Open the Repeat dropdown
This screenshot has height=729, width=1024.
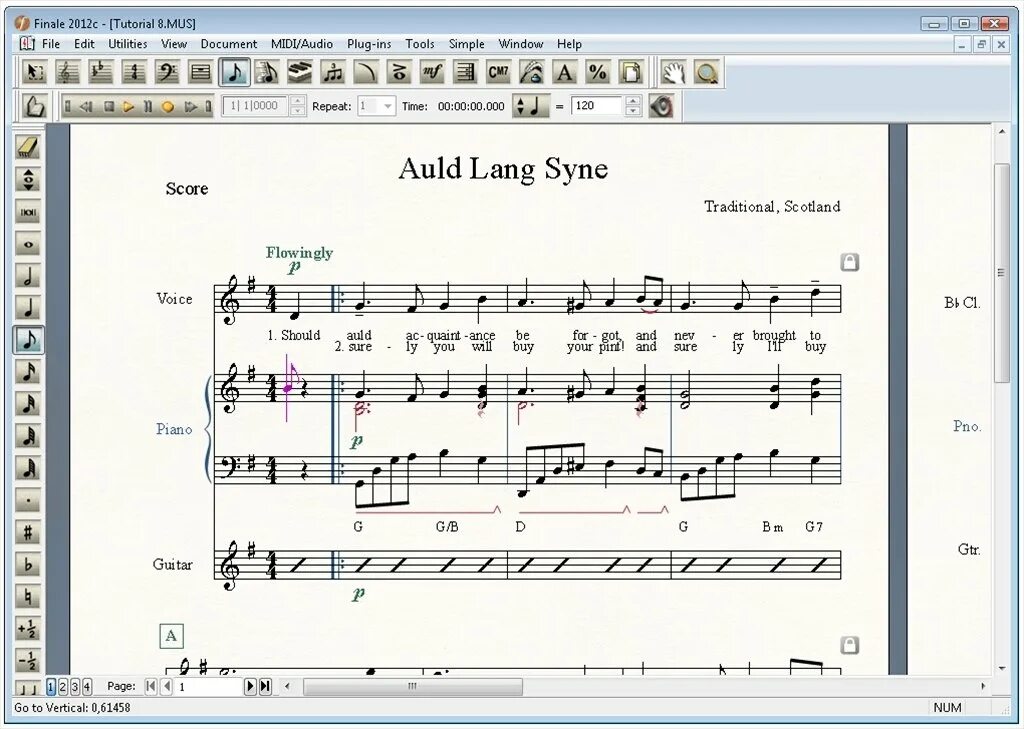coord(388,106)
